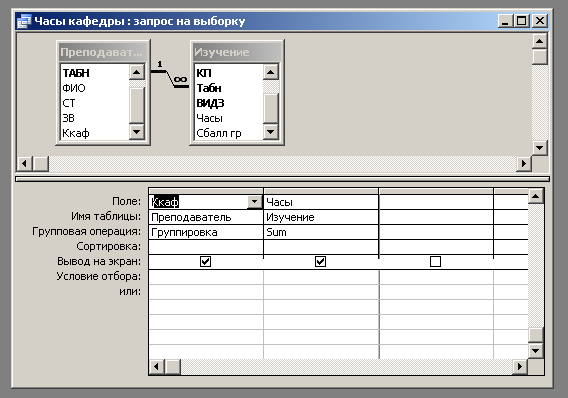Toggle display checkbox for Часы column
568x398 pixels.
coord(320,261)
